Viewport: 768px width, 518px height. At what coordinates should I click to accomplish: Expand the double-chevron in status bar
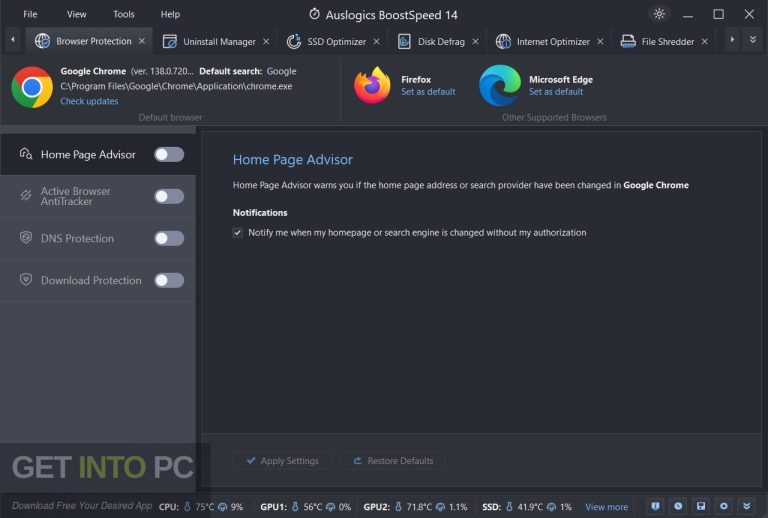747,506
